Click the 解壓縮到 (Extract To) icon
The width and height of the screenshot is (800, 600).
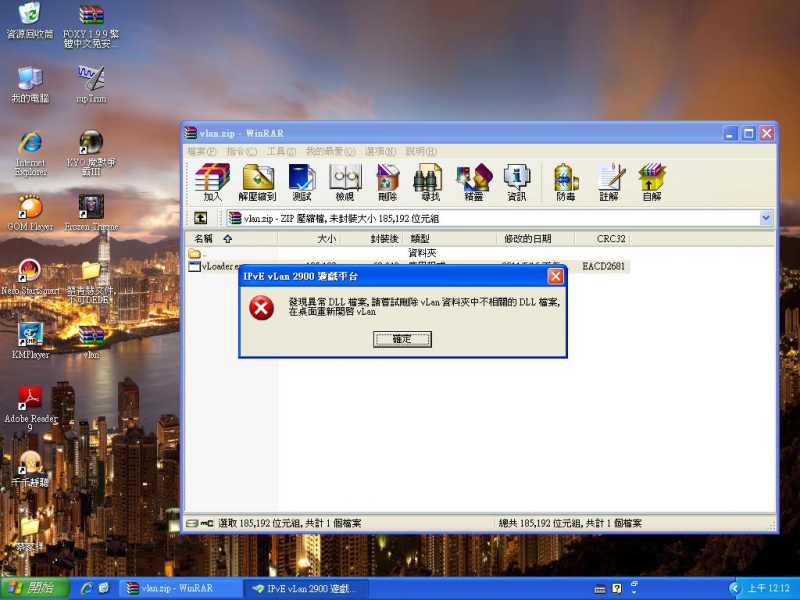pyautogui.click(x=258, y=180)
